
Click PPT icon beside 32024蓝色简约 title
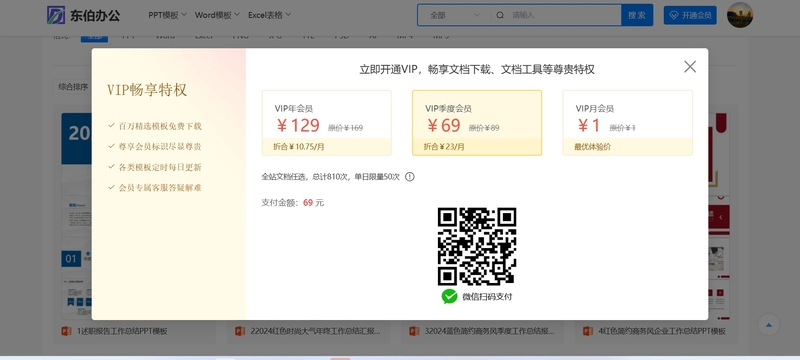click(x=414, y=331)
